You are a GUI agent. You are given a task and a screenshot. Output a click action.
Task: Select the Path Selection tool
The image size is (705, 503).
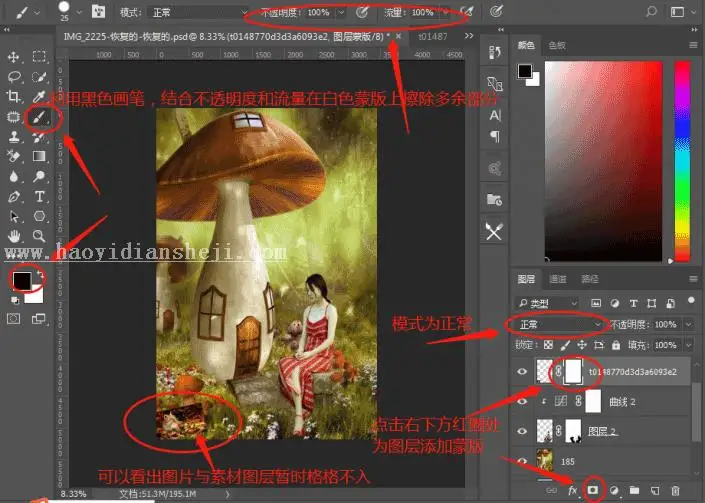pos(14,217)
